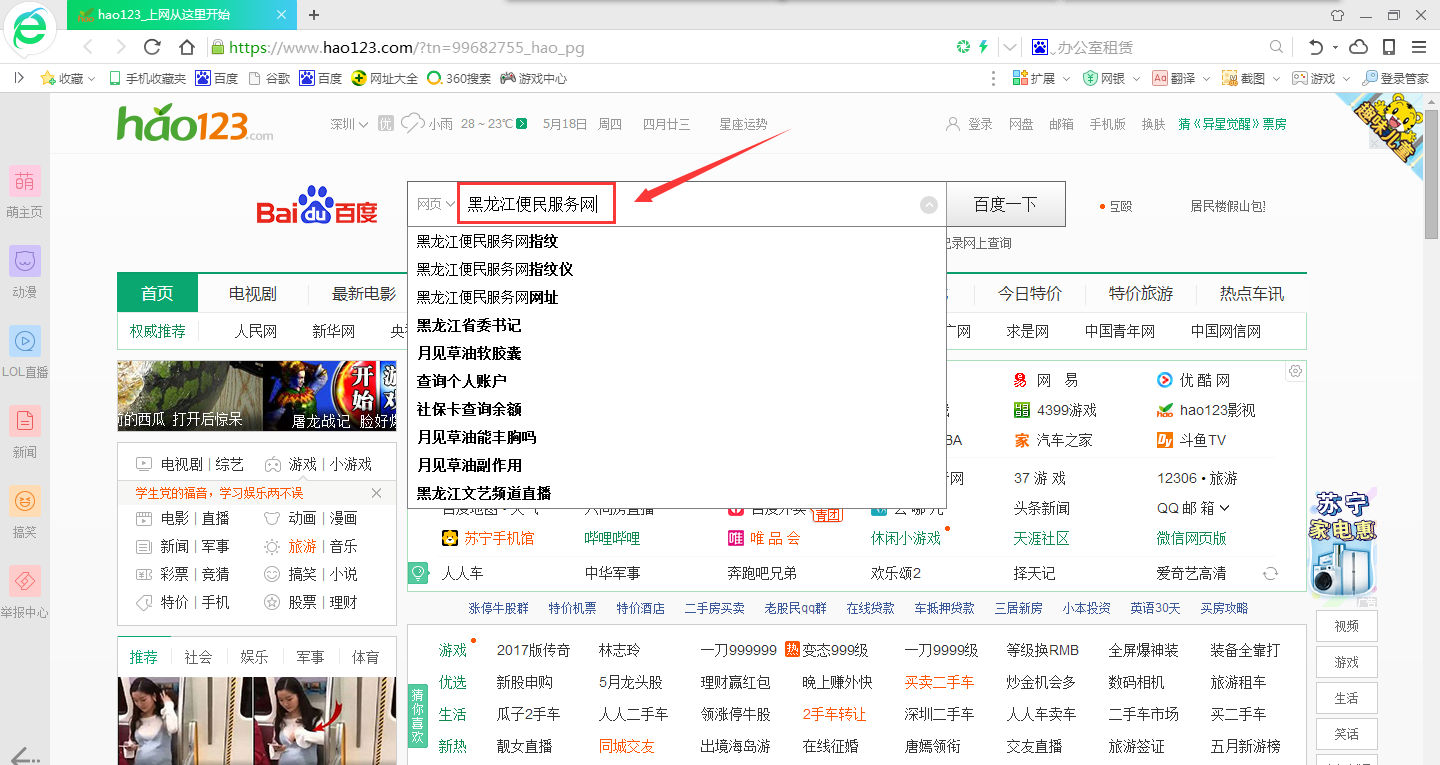Open 游戏中心 bookmark
The width and height of the screenshot is (1440, 765).
pos(534,78)
